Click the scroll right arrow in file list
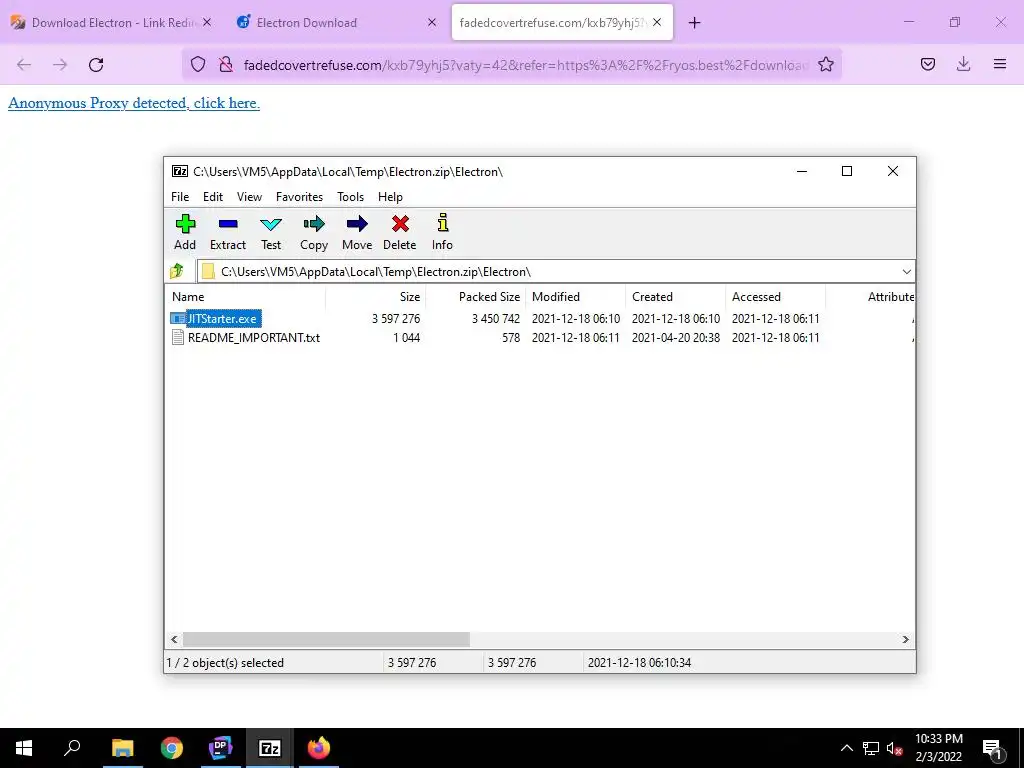The width and height of the screenshot is (1024, 768). (905, 639)
